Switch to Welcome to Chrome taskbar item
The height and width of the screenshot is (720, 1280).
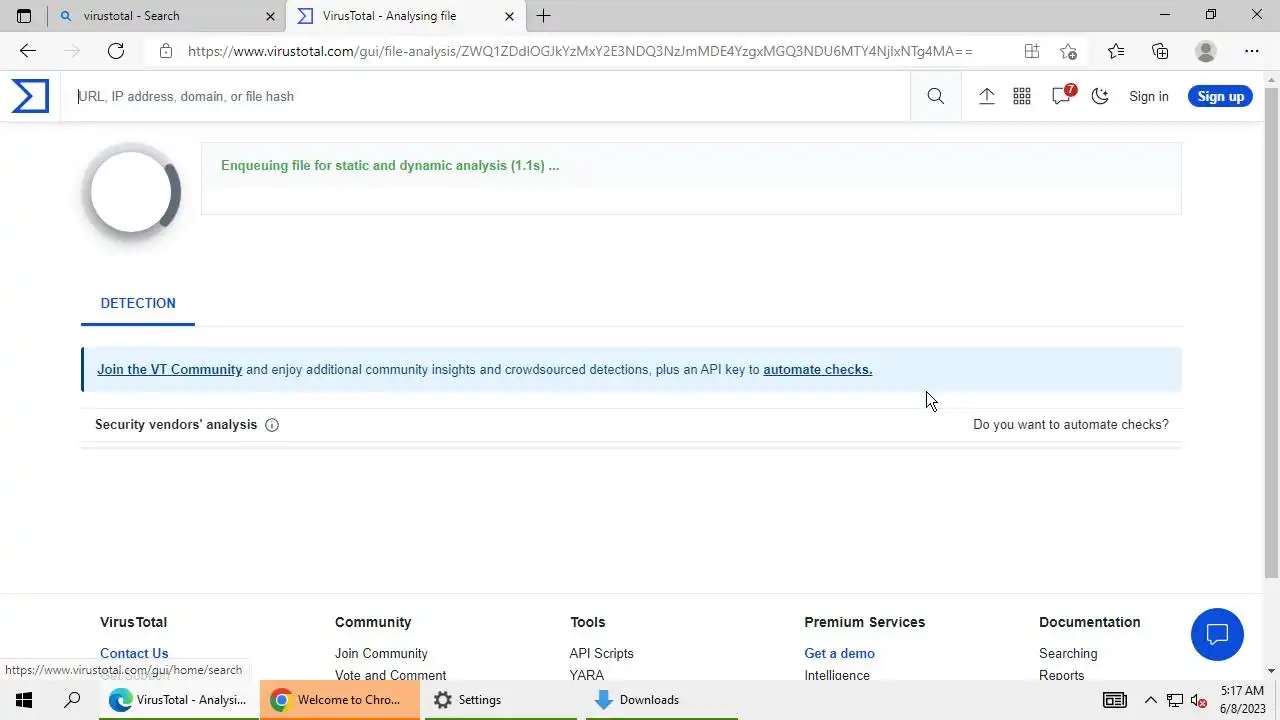[x=338, y=700]
